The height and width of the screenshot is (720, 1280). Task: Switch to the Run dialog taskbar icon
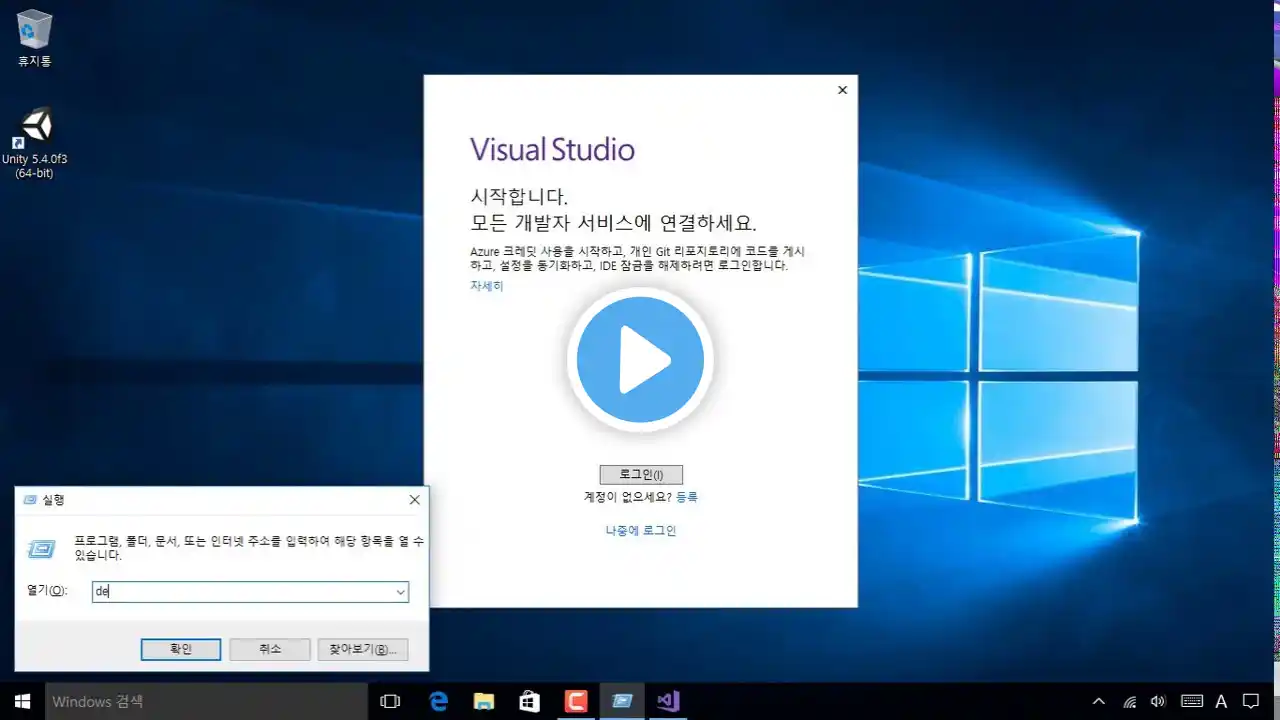click(x=622, y=701)
